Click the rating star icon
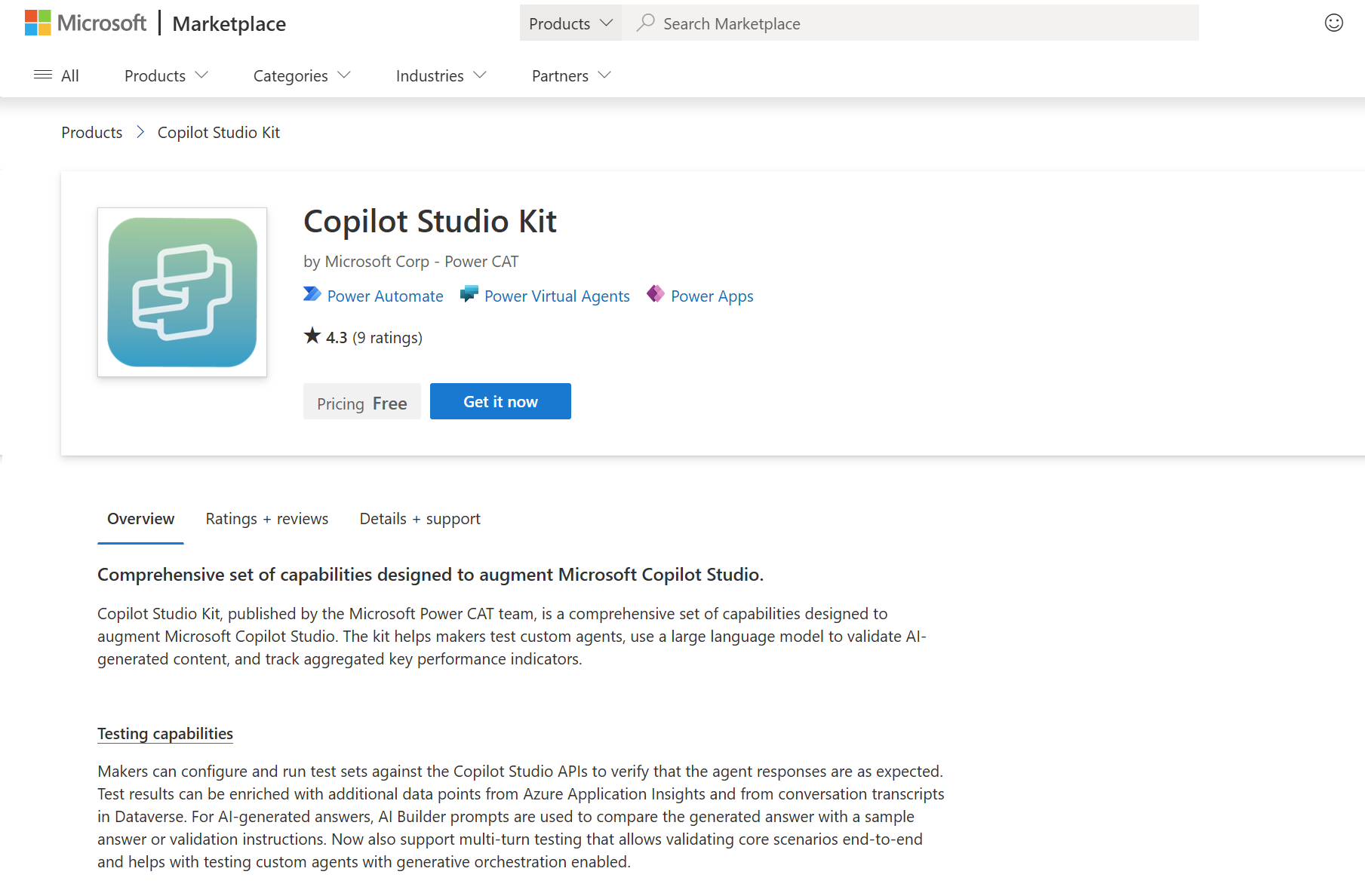 pyautogui.click(x=312, y=336)
